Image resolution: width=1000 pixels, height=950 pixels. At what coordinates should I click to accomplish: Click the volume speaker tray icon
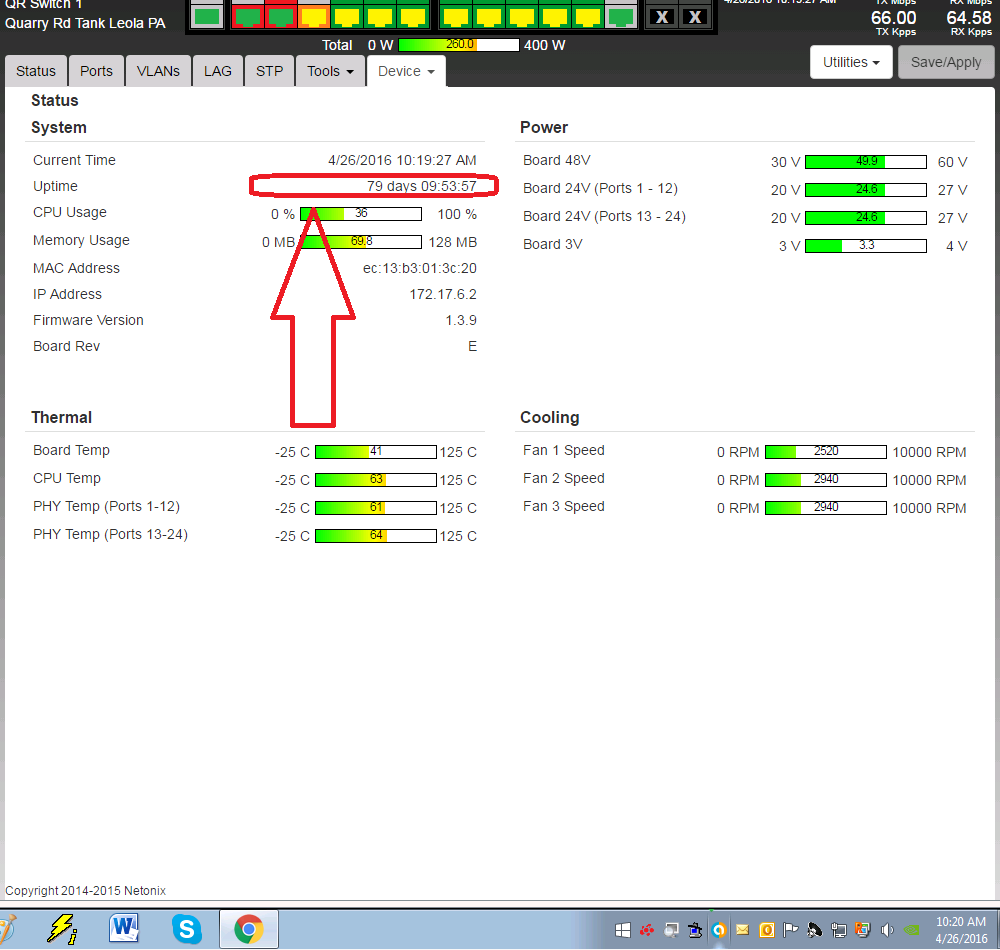(887, 930)
